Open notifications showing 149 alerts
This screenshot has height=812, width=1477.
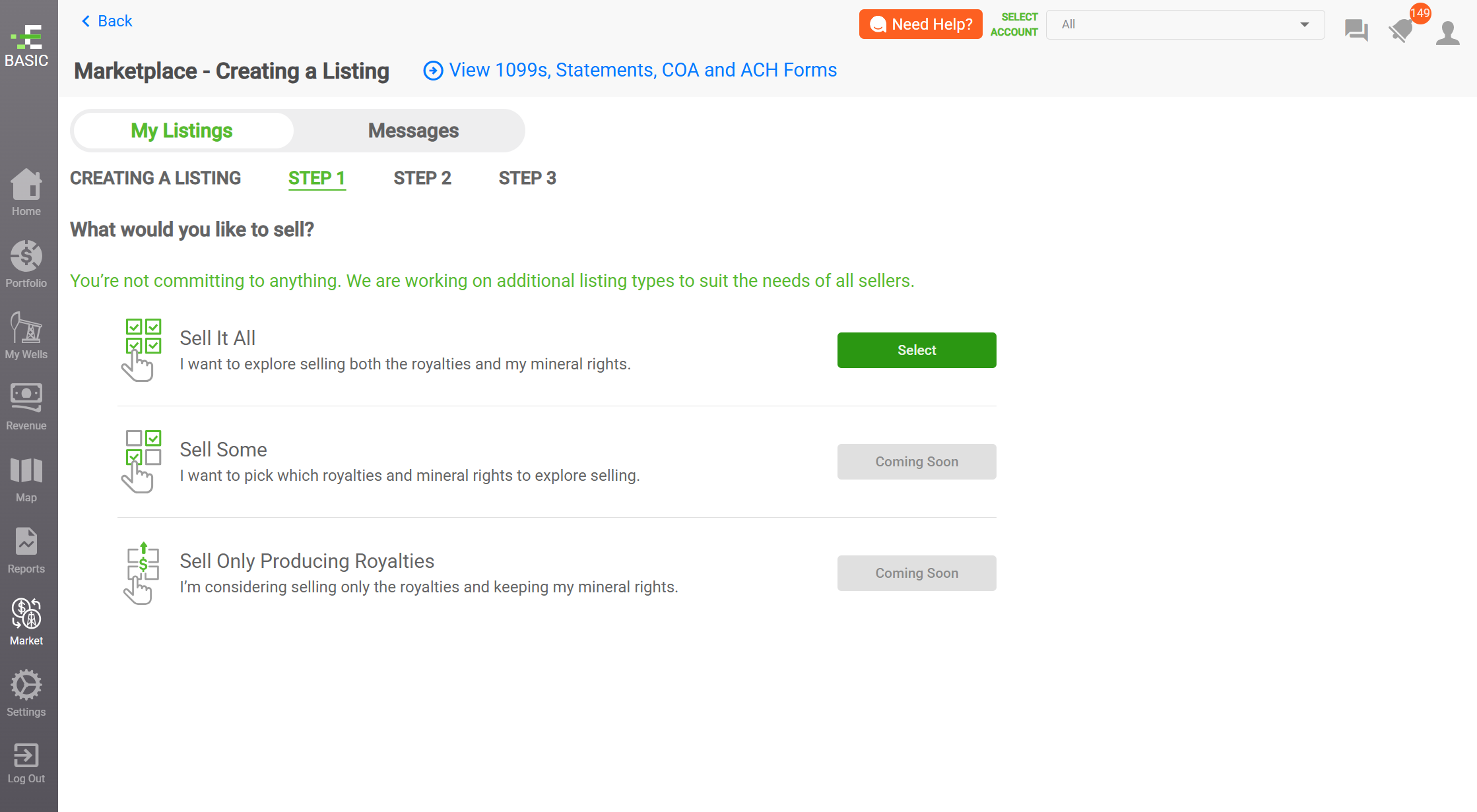tap(1401, 30)
